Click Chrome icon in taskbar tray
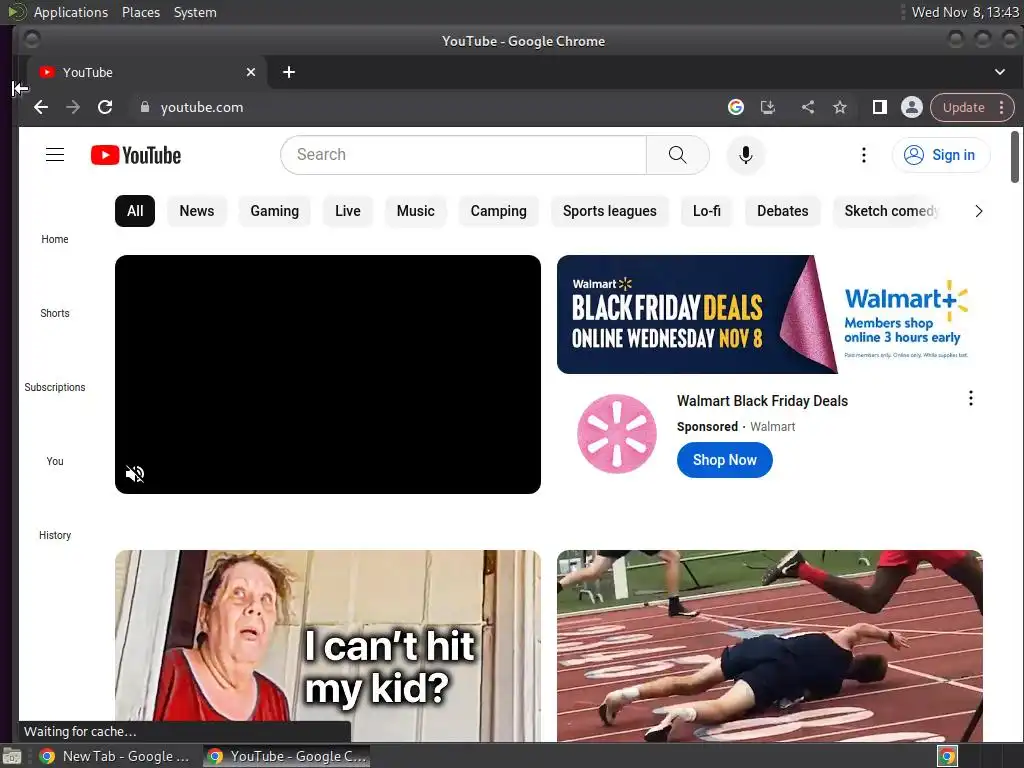 (947, 756)
